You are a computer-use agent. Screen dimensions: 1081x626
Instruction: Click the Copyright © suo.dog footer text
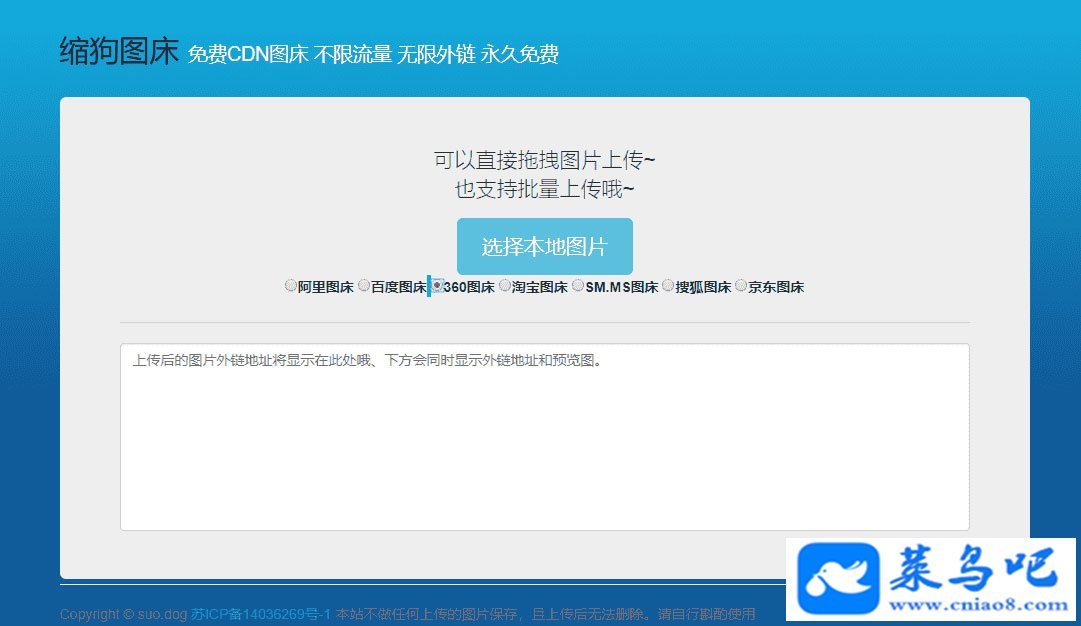point(123,614)
